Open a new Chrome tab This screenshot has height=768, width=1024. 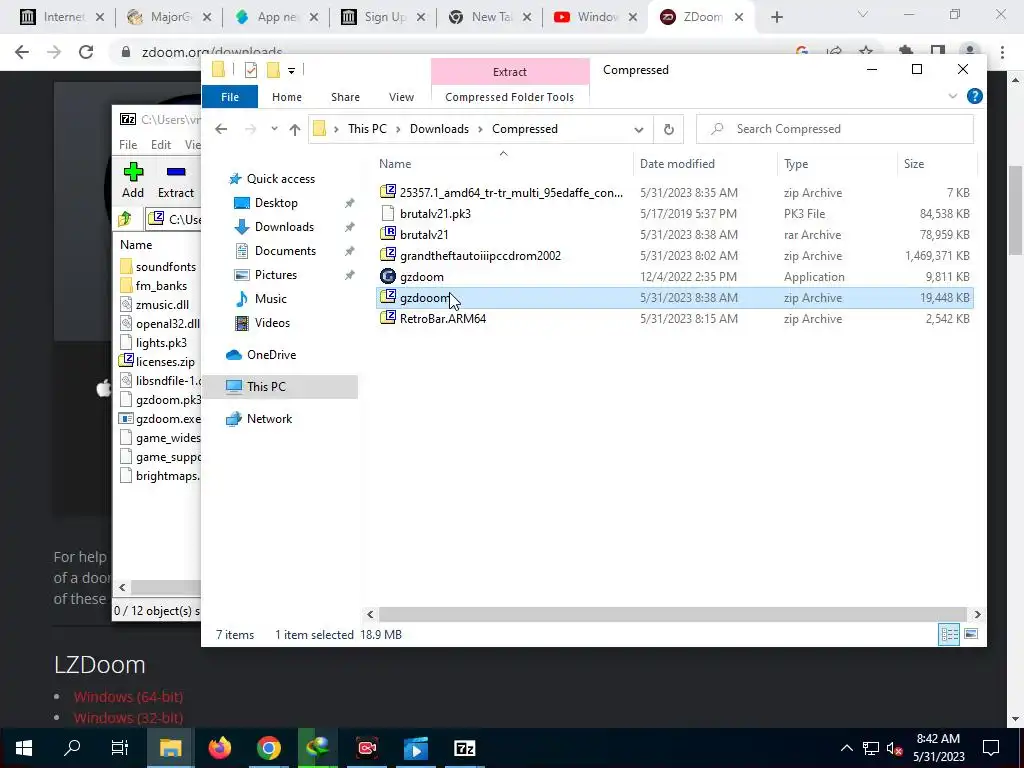[776, 17]
